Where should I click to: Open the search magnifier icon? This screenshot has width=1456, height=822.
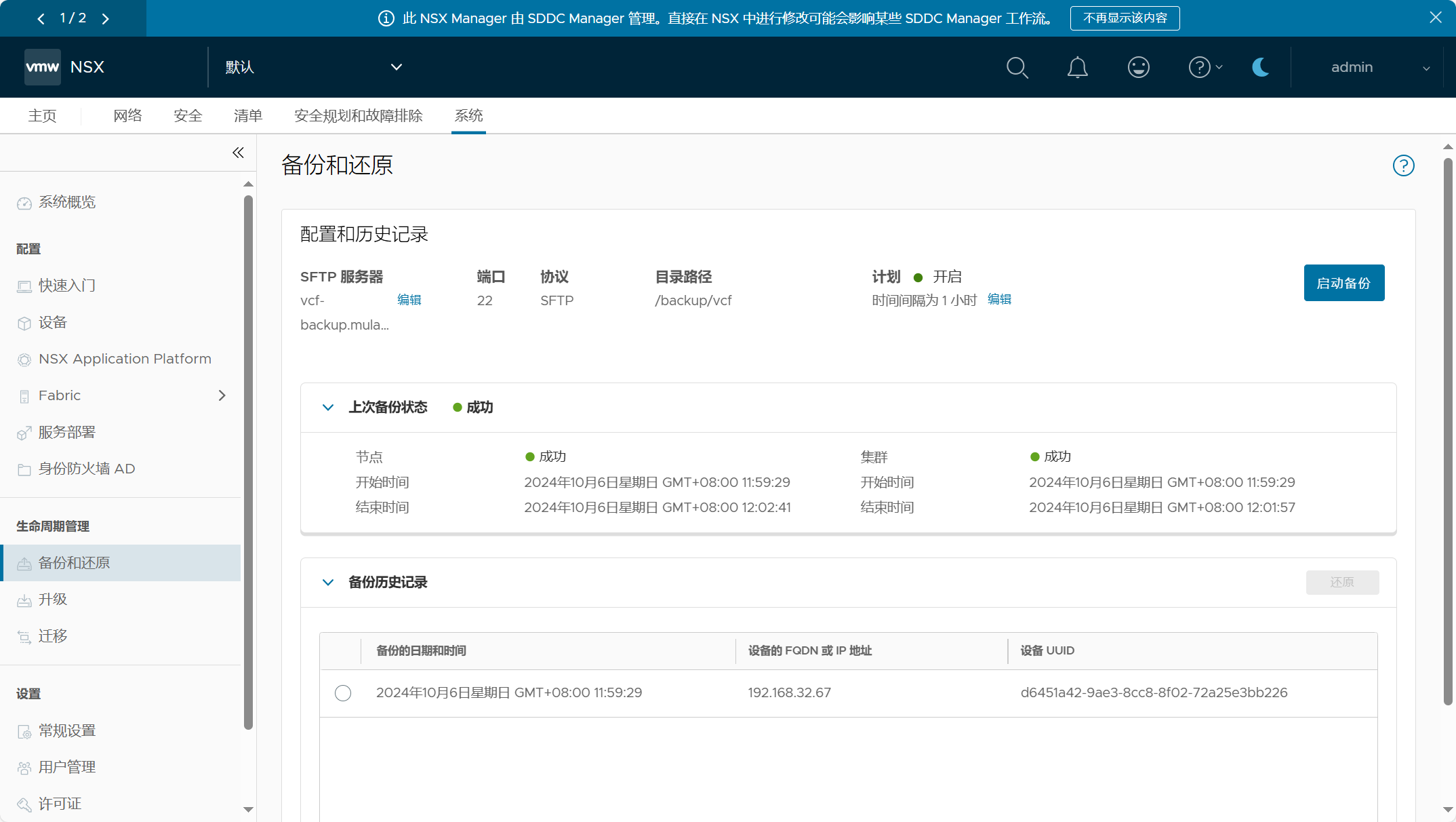tap(1017, 67)
